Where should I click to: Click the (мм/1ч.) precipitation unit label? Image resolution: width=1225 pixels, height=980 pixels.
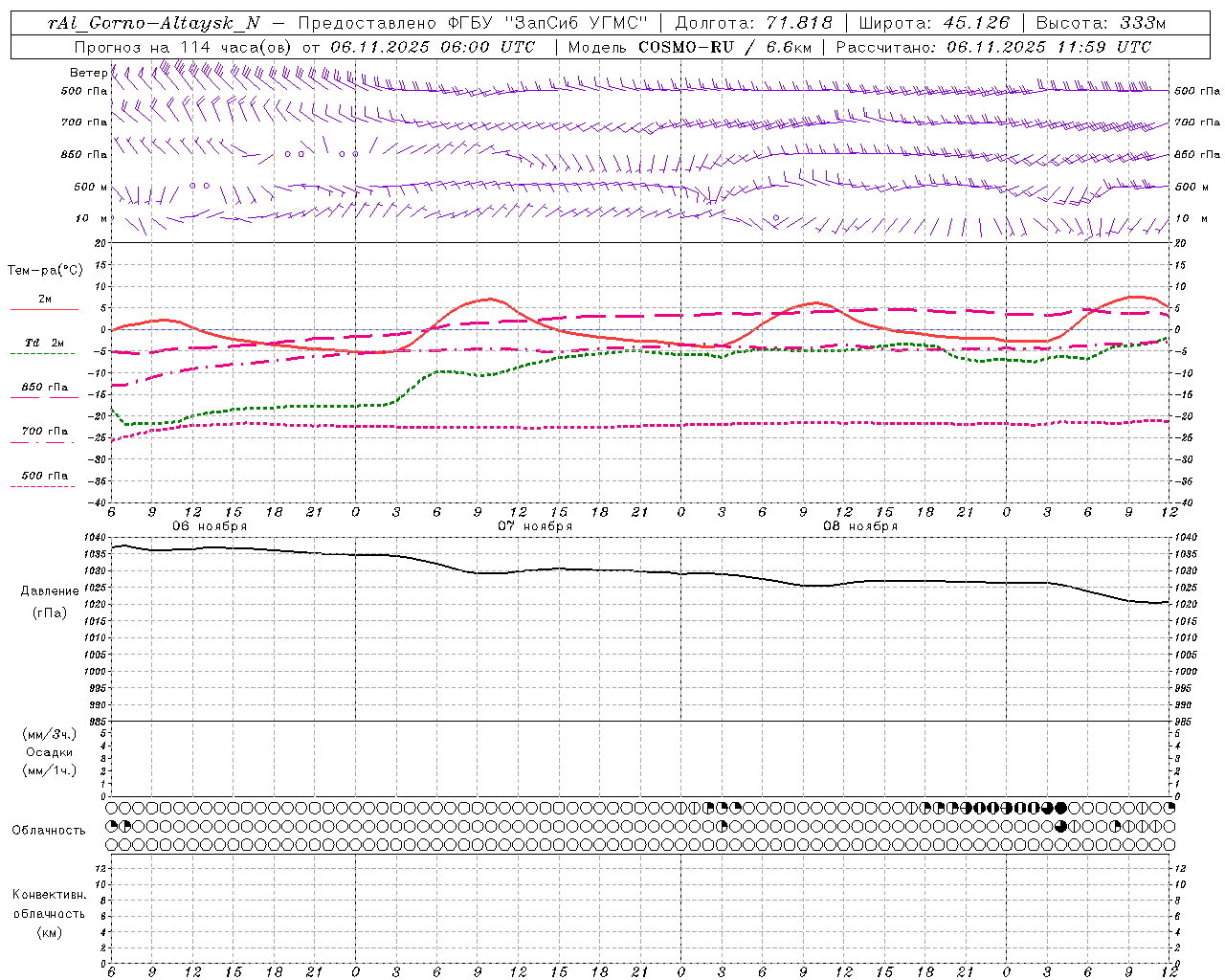pyautogui.click(x=50, y=770)
